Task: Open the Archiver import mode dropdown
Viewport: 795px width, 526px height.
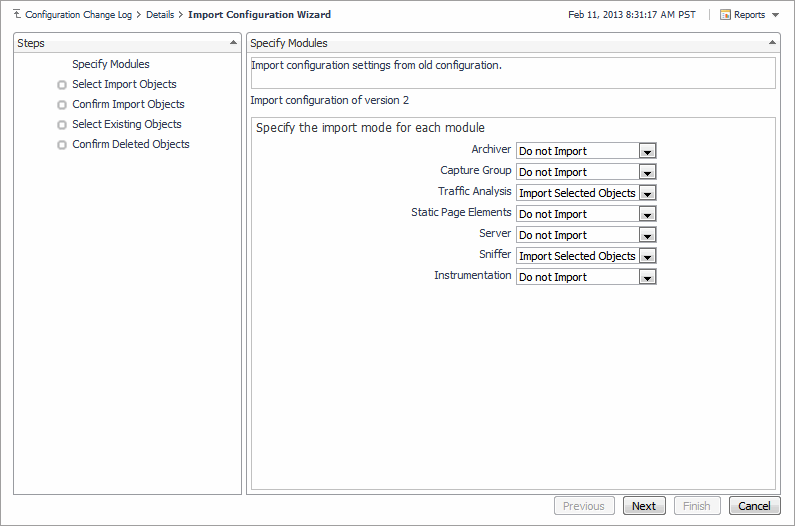Action: [x=647, y=151]
